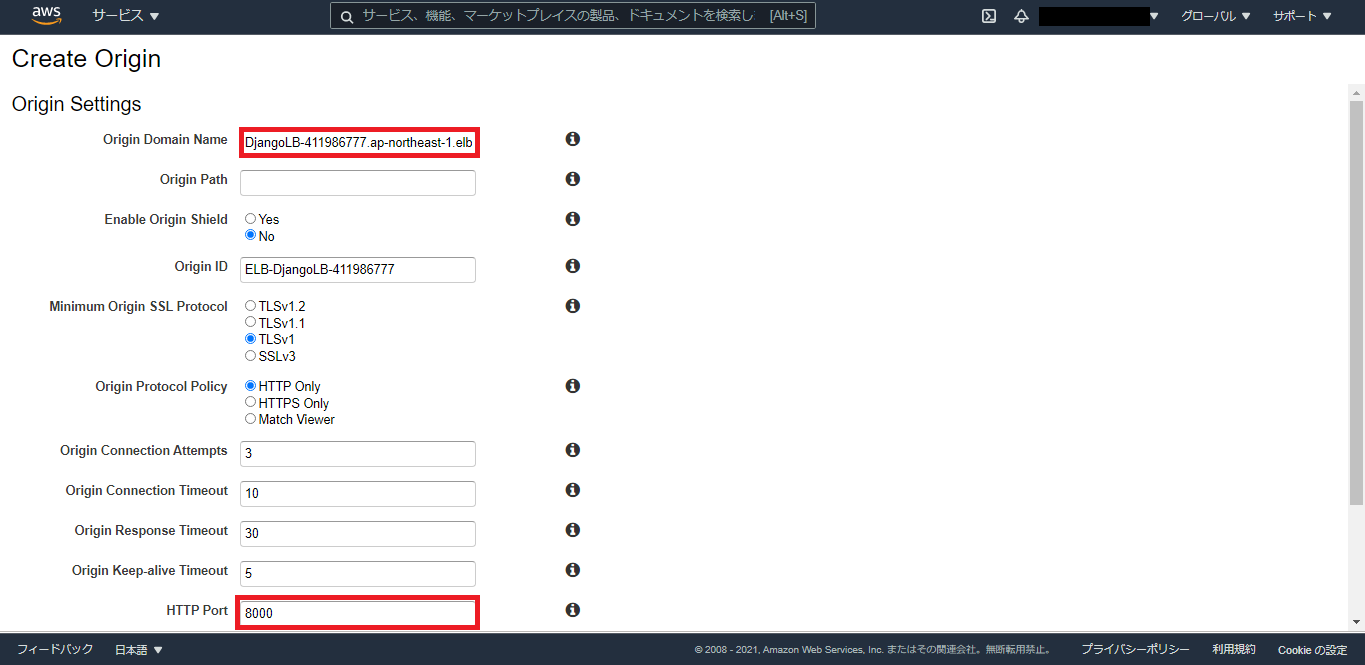Show info icon for HTTP Port
Screen dimensions: 1365x665
[573, 610]
